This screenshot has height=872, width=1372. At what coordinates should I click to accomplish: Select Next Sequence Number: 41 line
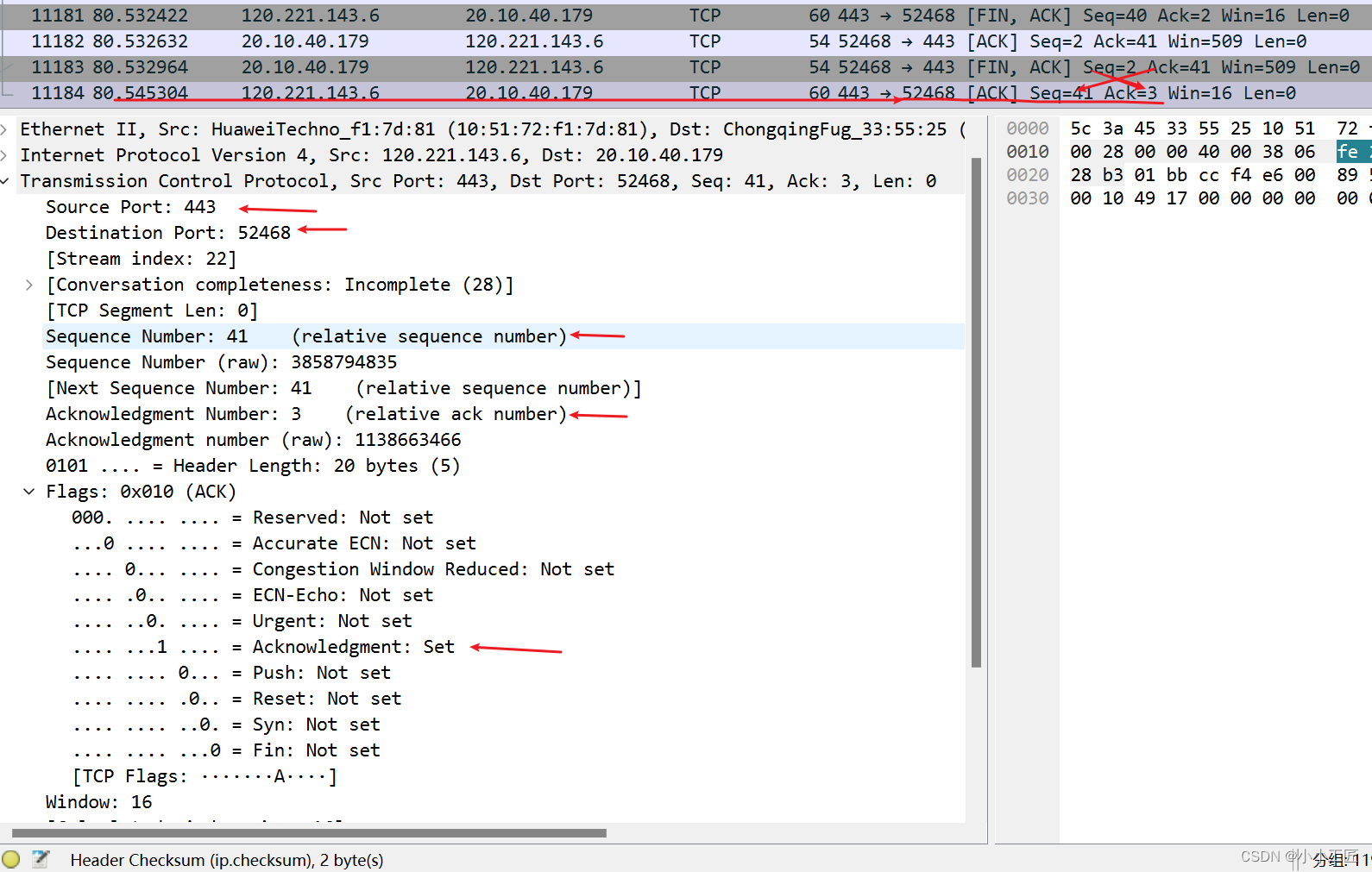click(344, 388)
